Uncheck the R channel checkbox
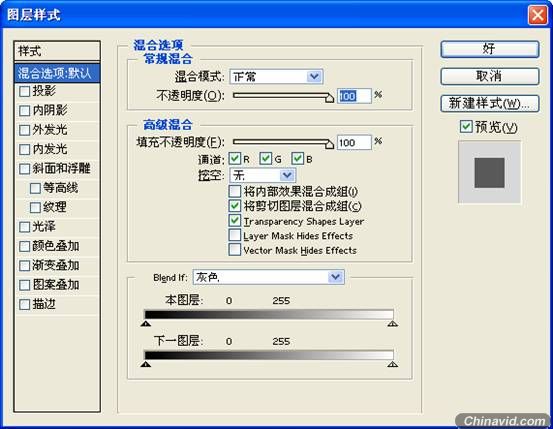The height and width of the screenshot is (429, 553). [235, 159]
